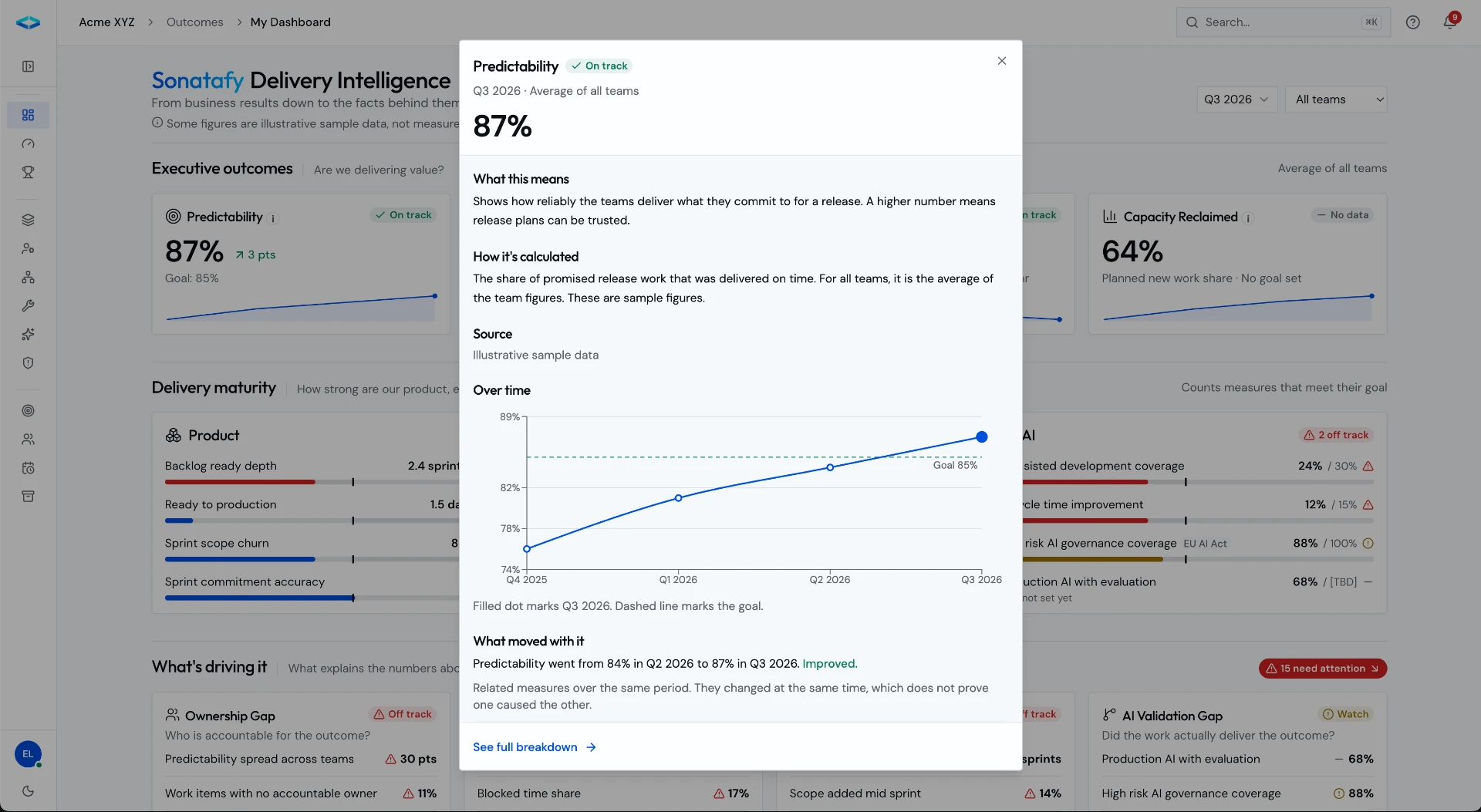This screenshot has width=1481, height=812.
Task: Click the 15 need attention button
Action: 1322,669
